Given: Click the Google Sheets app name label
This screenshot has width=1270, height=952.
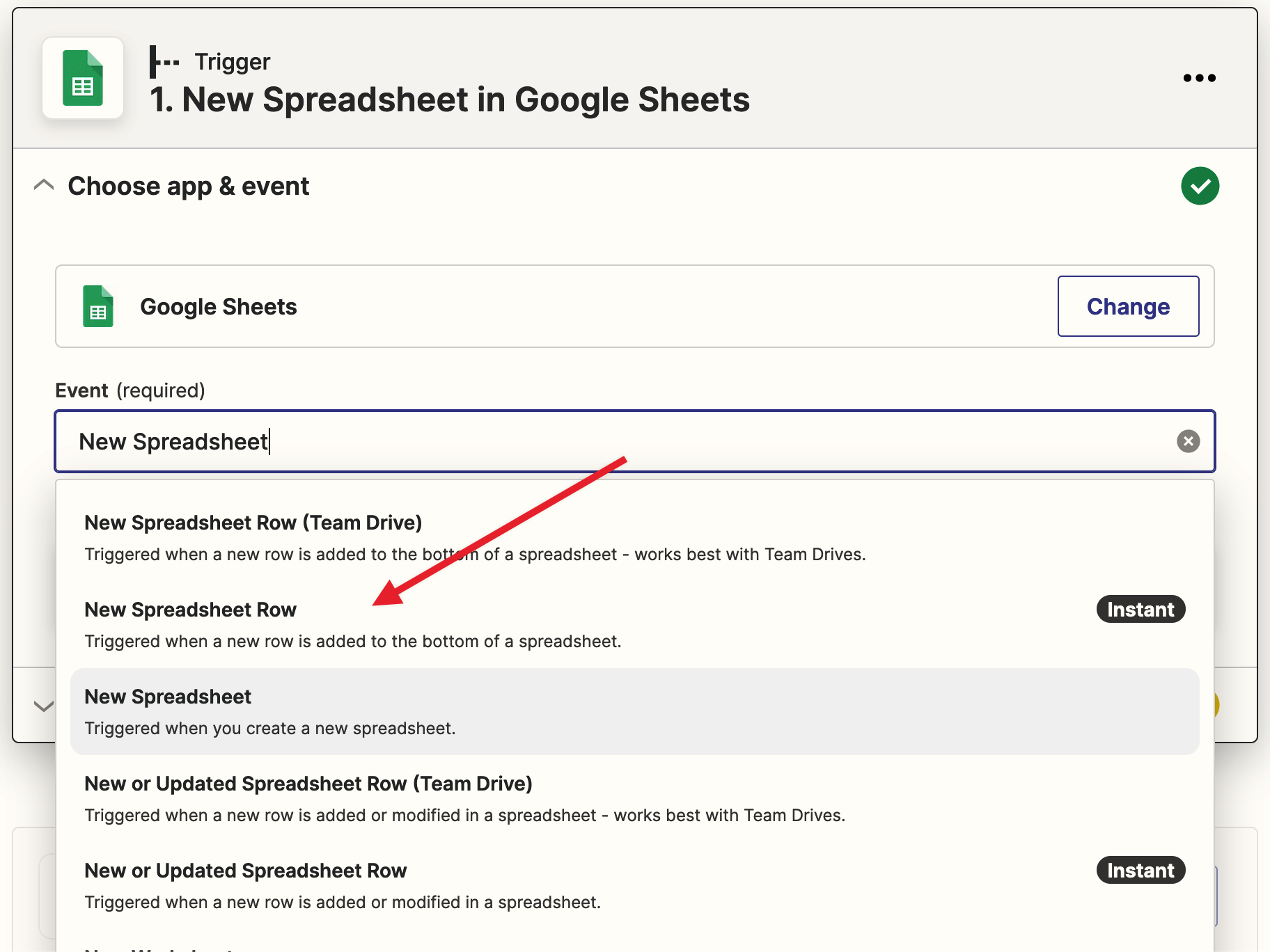Looking at the screenshot, I should point(219,307).
